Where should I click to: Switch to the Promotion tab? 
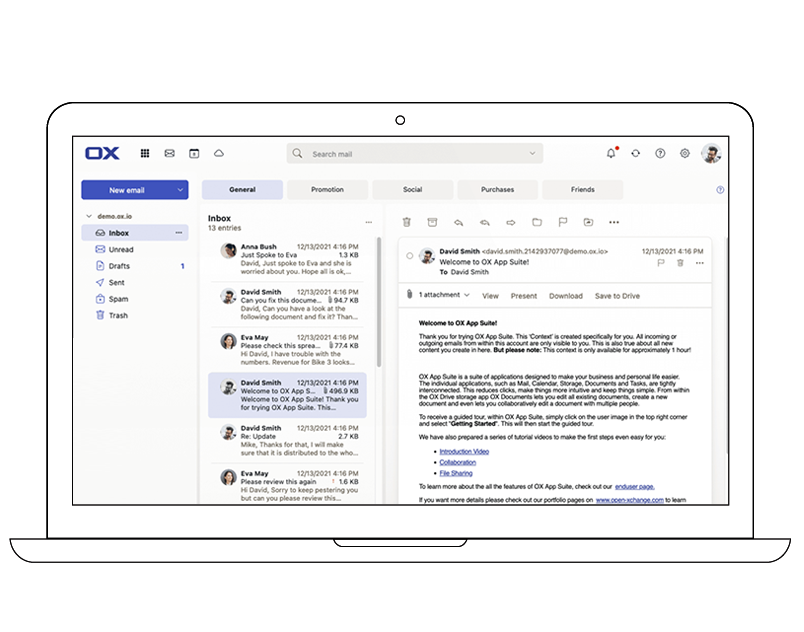click(x=327, y=190)
